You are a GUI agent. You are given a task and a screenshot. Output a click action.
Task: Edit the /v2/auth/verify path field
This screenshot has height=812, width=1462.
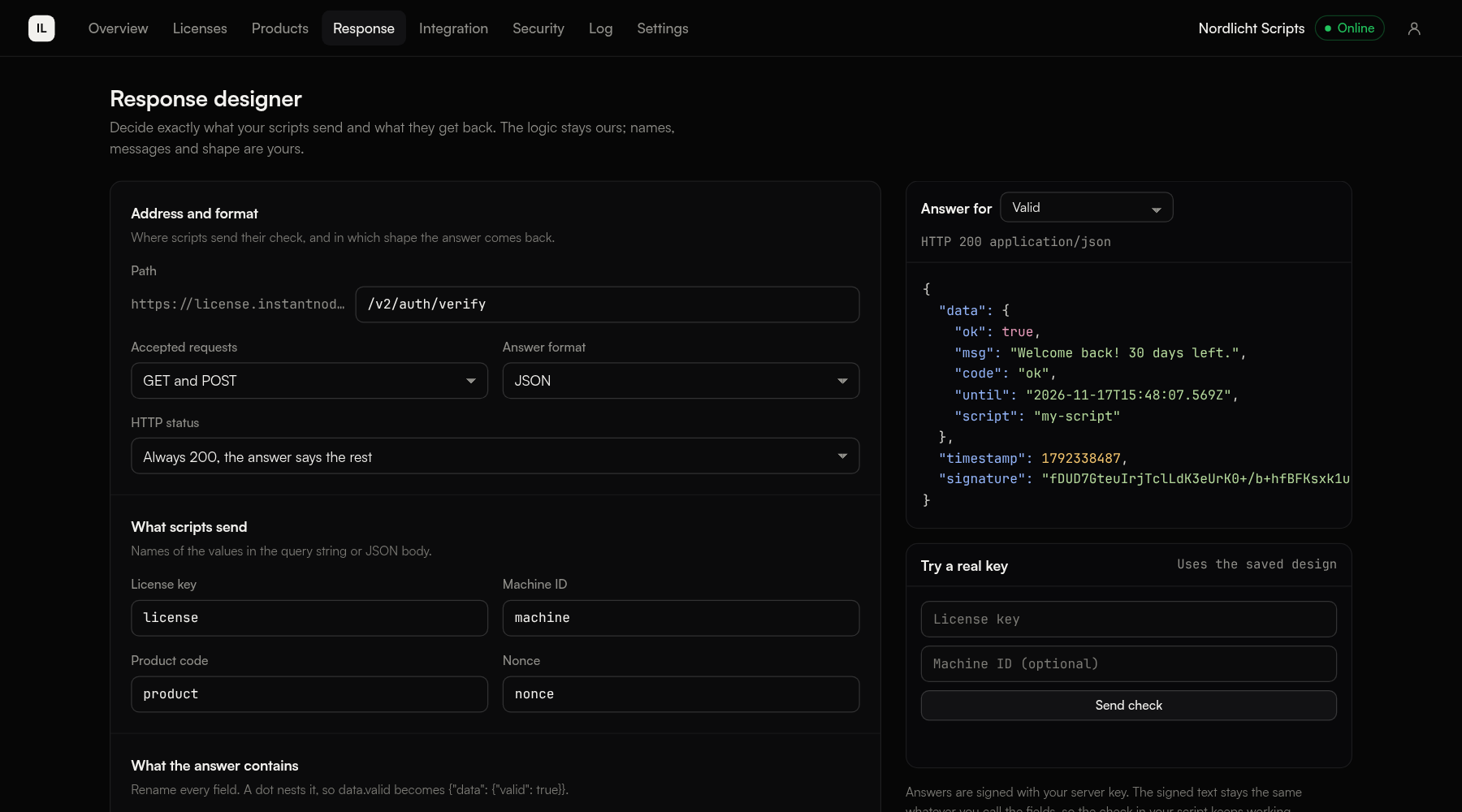tap(608, 304)
